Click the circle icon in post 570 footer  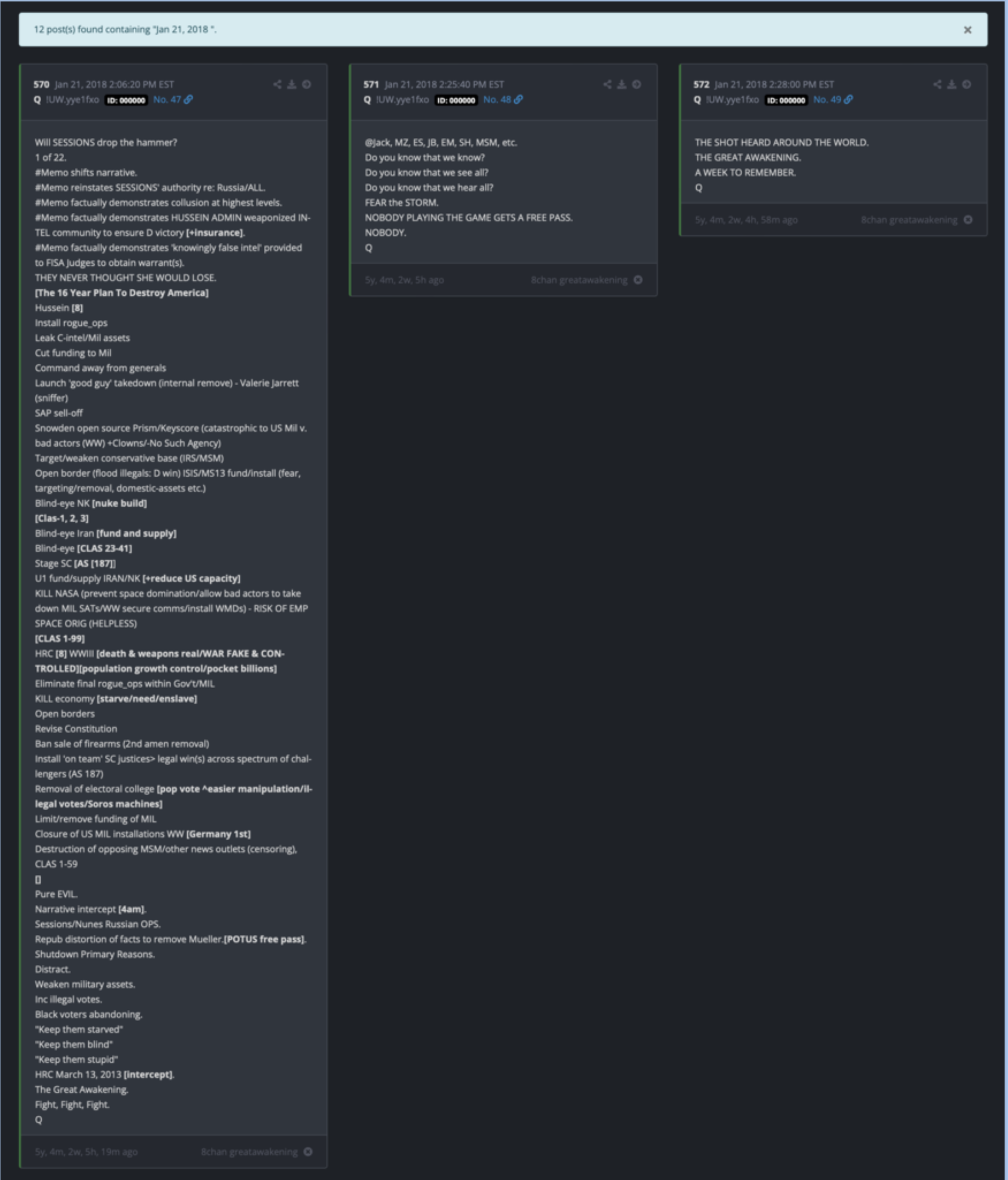(x=308, y=1152)
